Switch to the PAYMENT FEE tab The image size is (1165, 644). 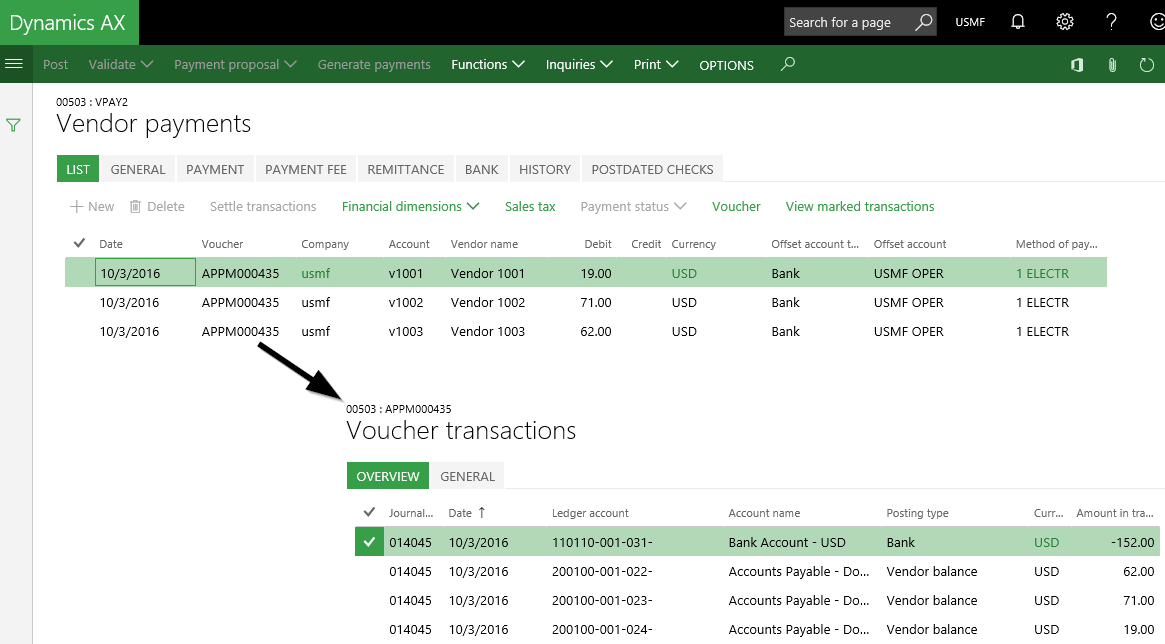click(x=305, y=169)
